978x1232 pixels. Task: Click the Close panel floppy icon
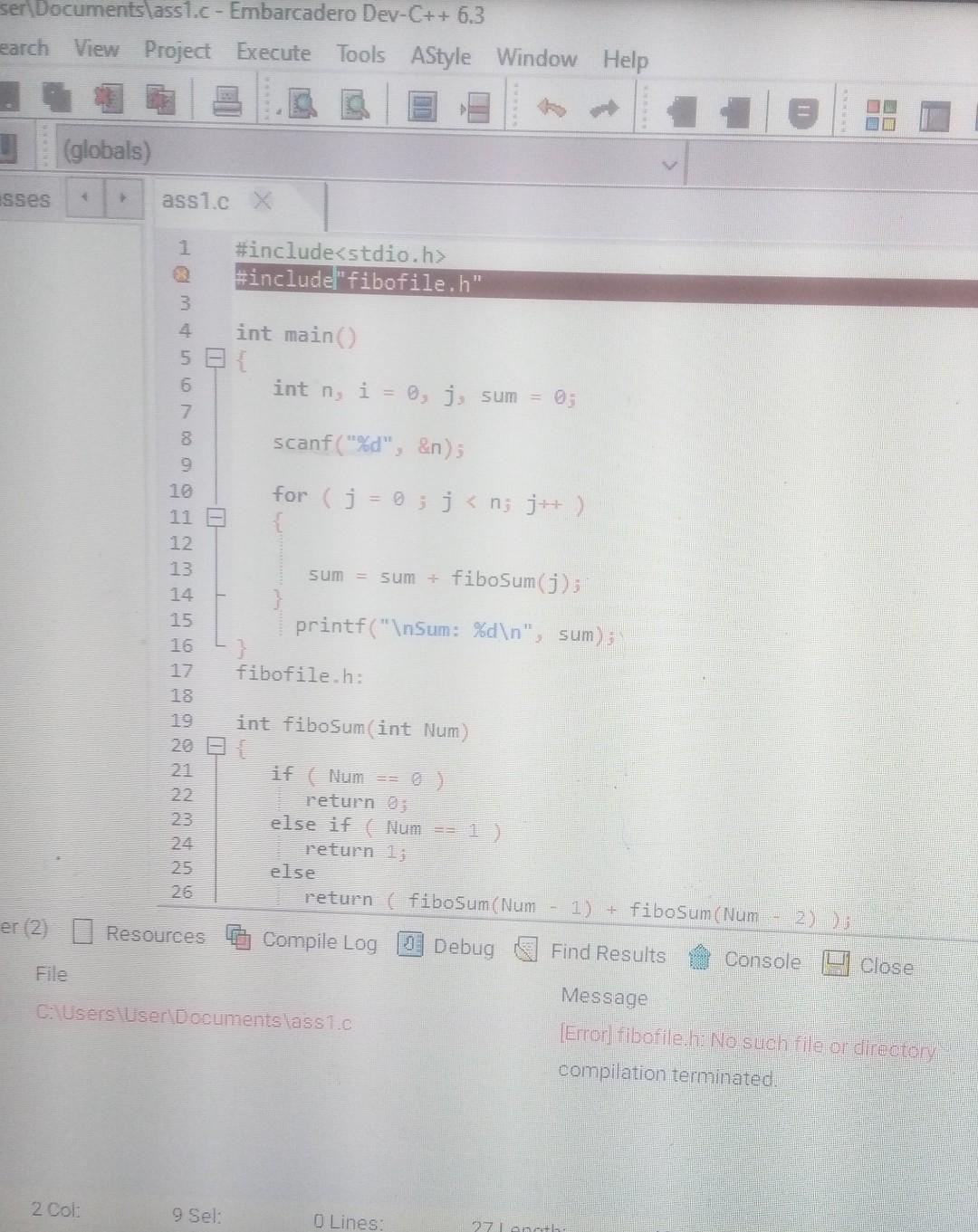point(835,962)
